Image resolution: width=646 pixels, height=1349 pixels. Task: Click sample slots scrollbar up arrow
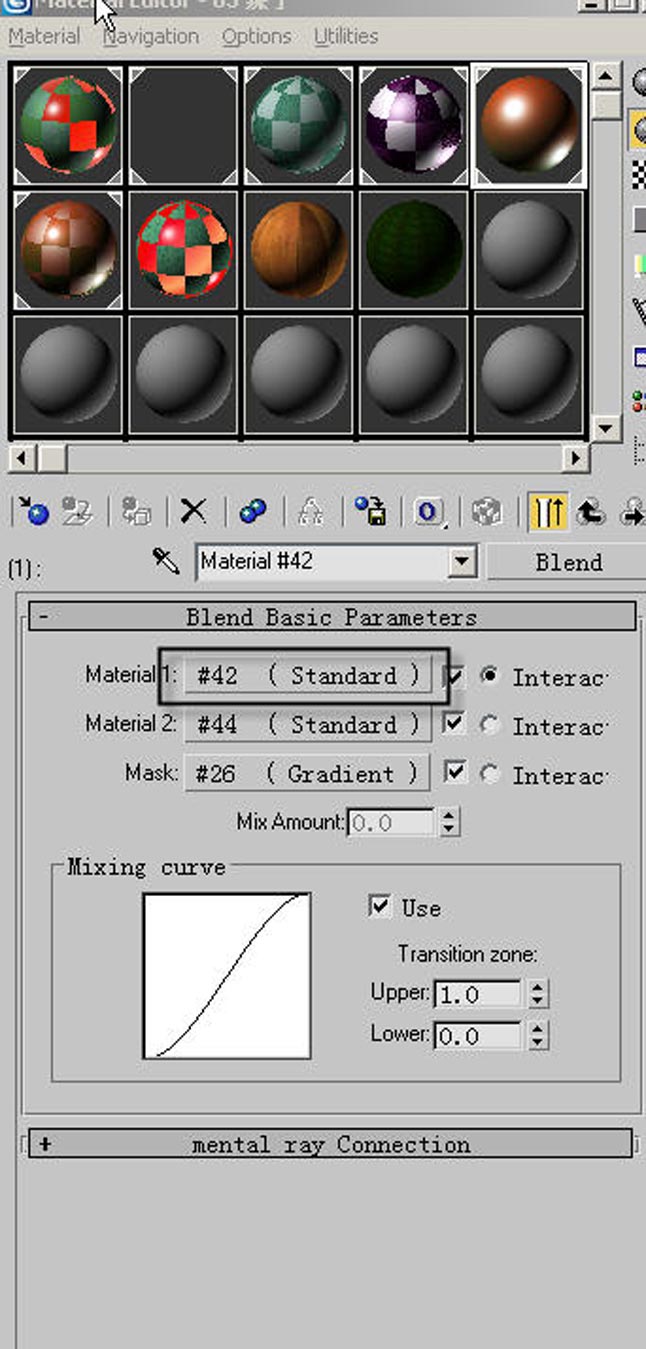[605, 77]
